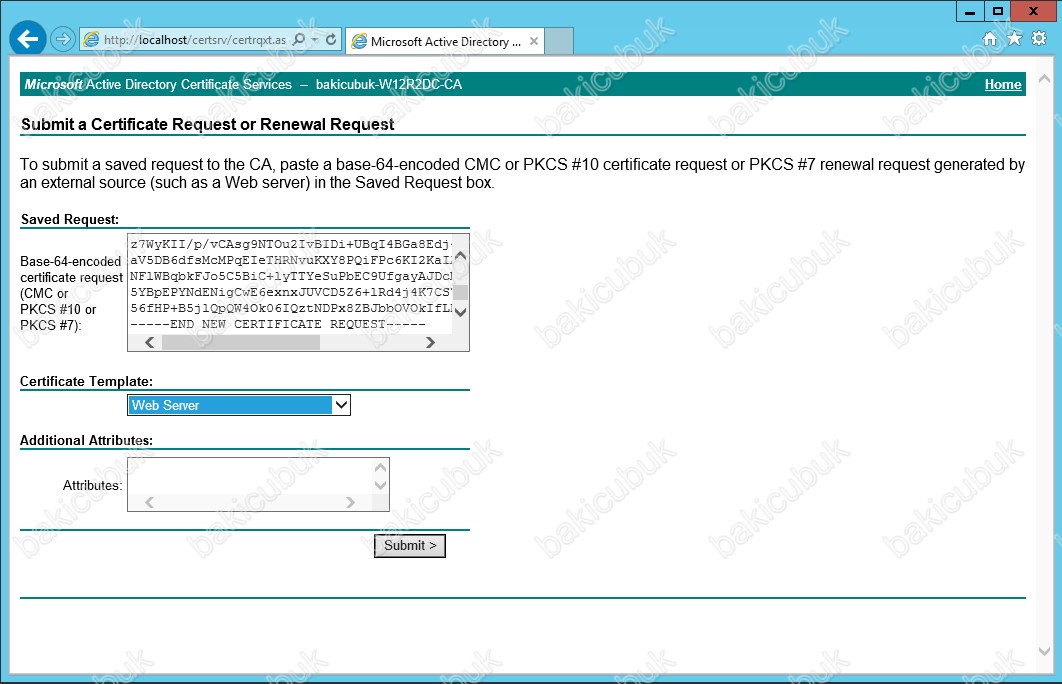Screen dimensions: 1062x684
Task: Refresh the page with reload icon
Action: point(331,39)
